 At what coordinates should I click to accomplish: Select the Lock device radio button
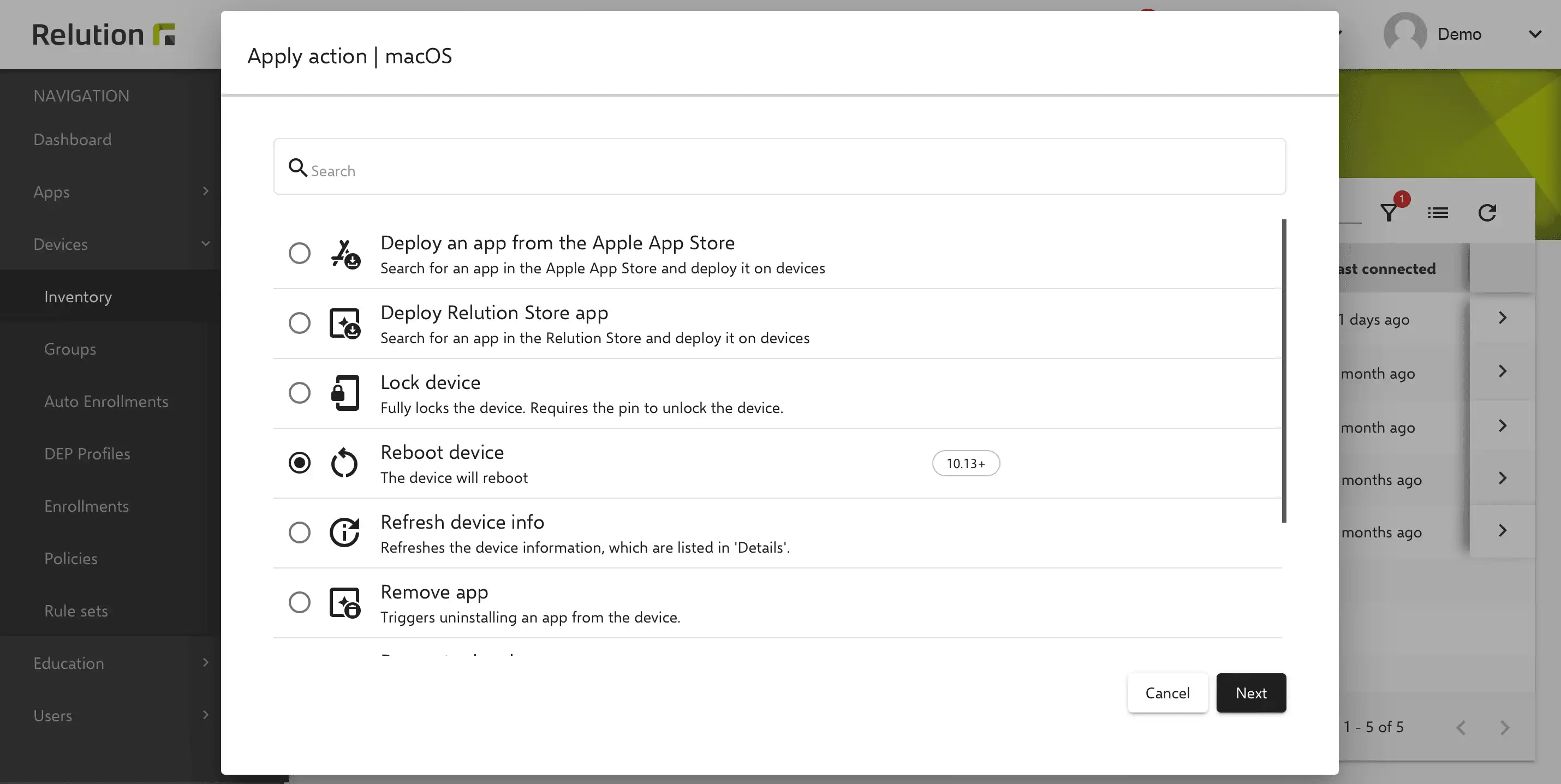(299, 393)
